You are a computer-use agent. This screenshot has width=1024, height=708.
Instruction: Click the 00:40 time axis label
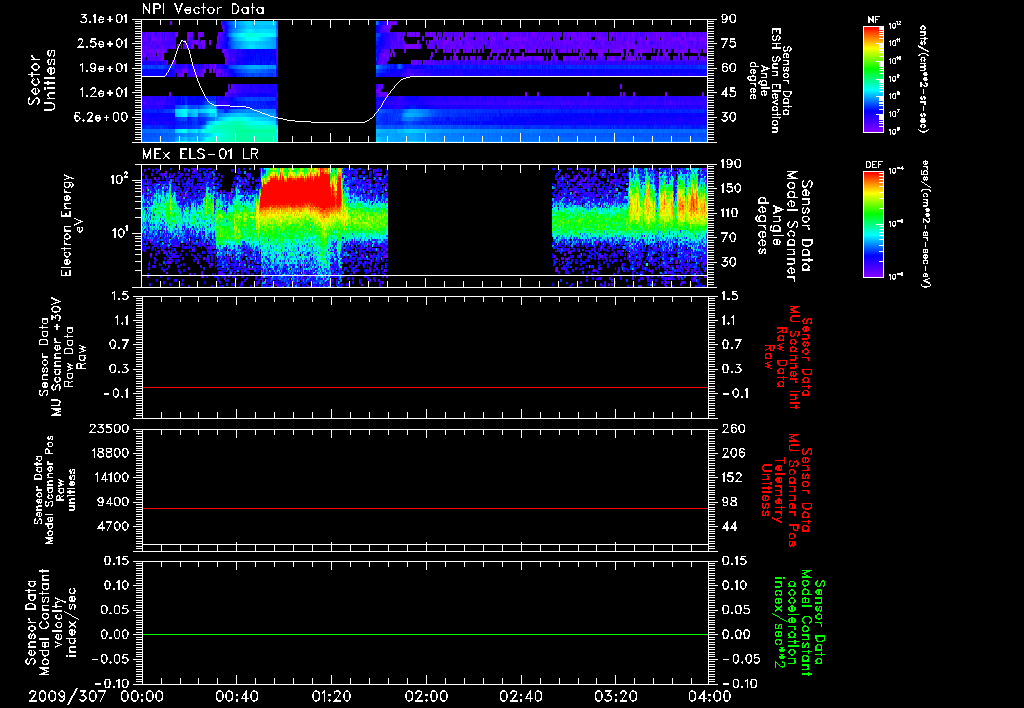(236, 696)
